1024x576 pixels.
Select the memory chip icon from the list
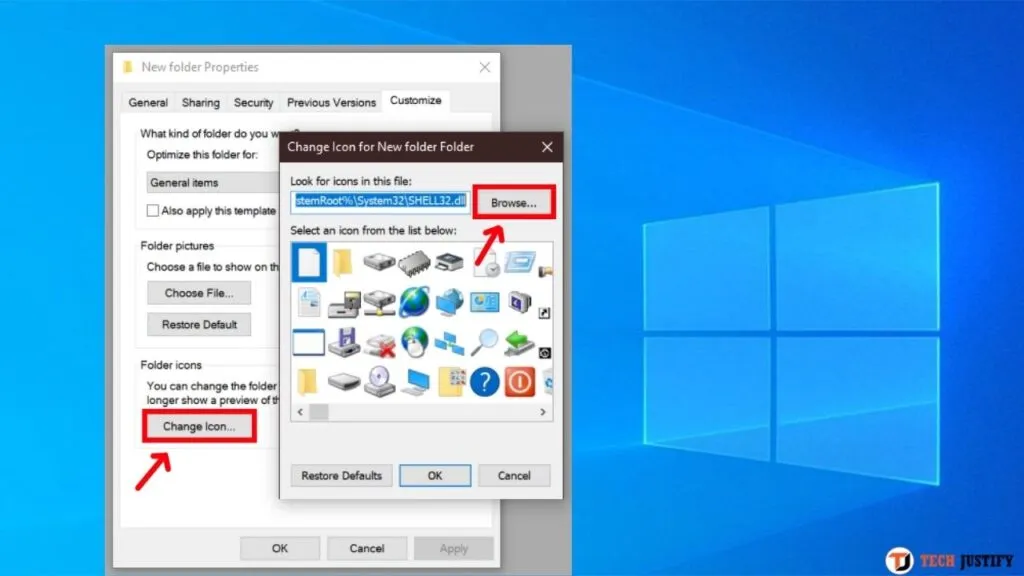(x=414, y=261)
